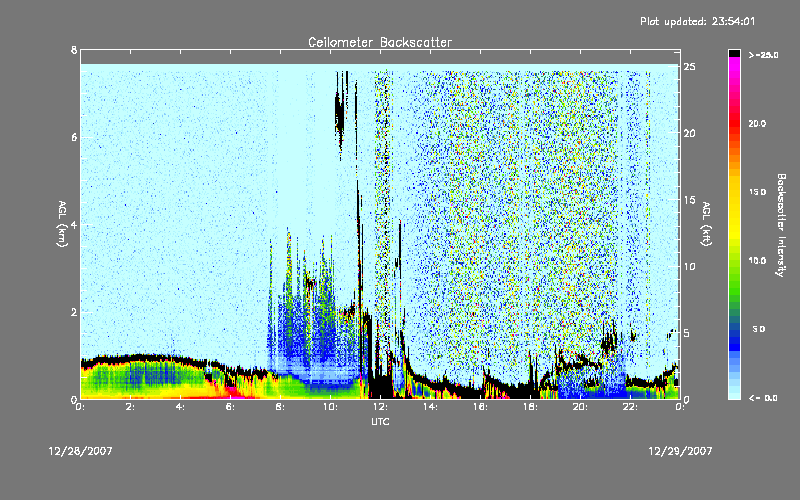The image size is (800, 500).
Task: Click the "15" tick on the AGL (kft) axis
Action: (x=689, y=200)
